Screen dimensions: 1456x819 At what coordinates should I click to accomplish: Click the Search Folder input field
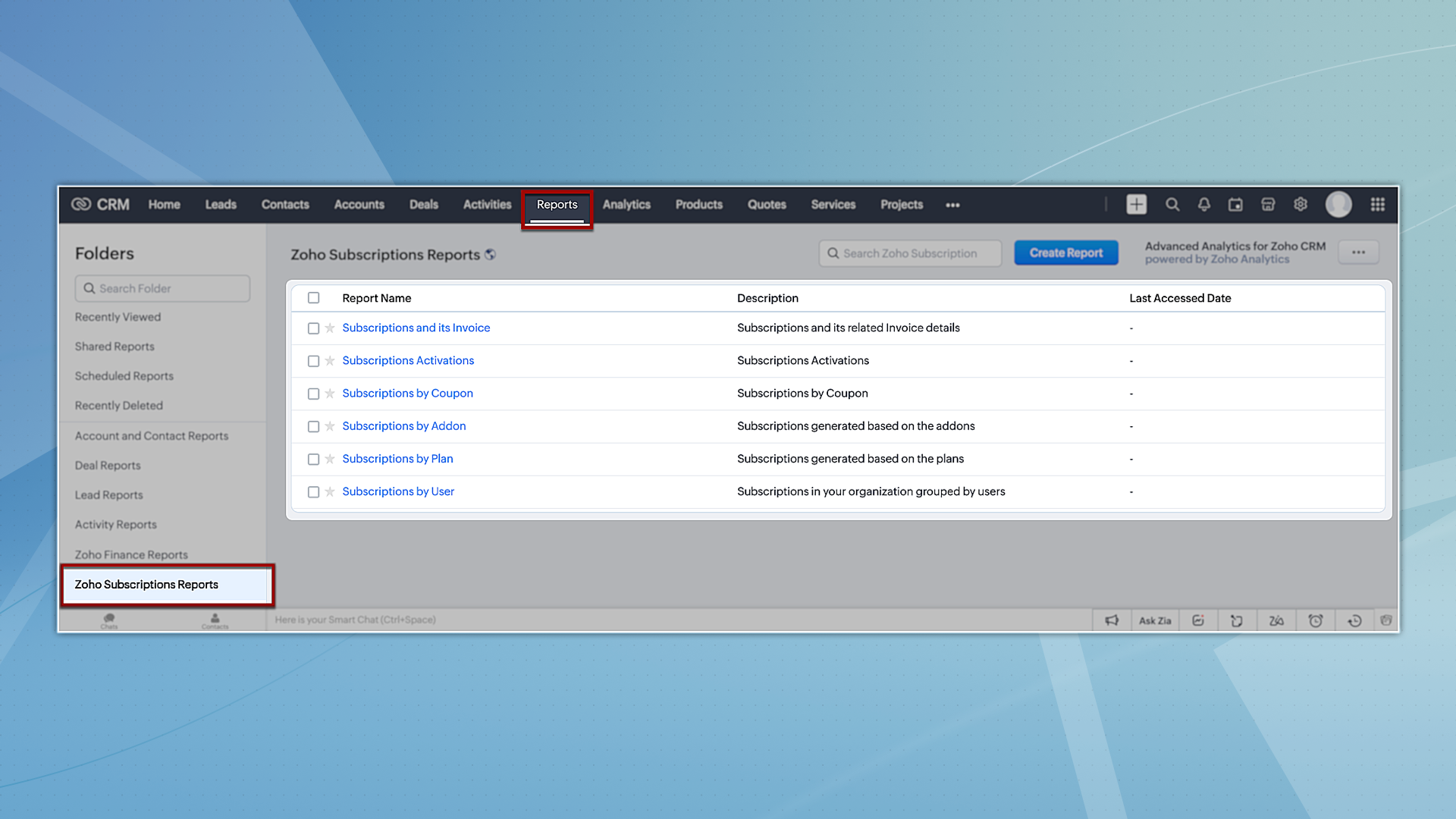pyautogui.click(x=162, y=288)
